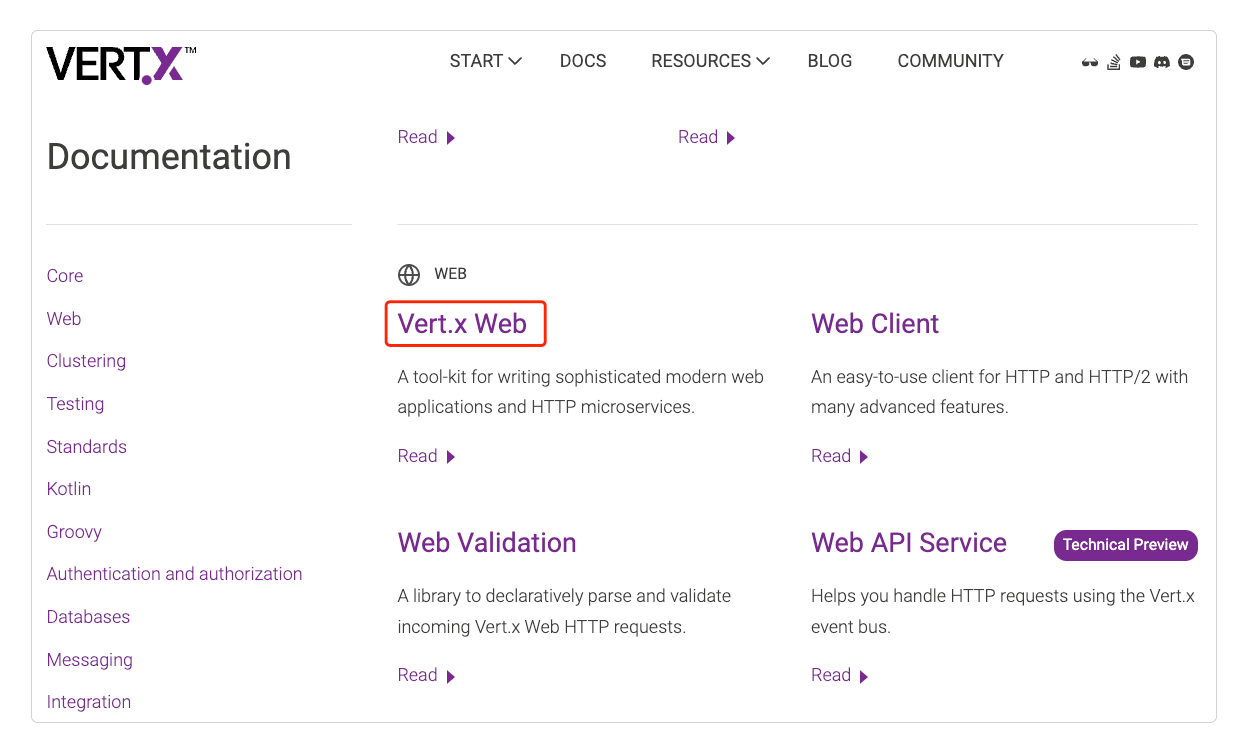Click Read under Web API Service description
This screenshot has height=753, width=1247.
[840, 675]
